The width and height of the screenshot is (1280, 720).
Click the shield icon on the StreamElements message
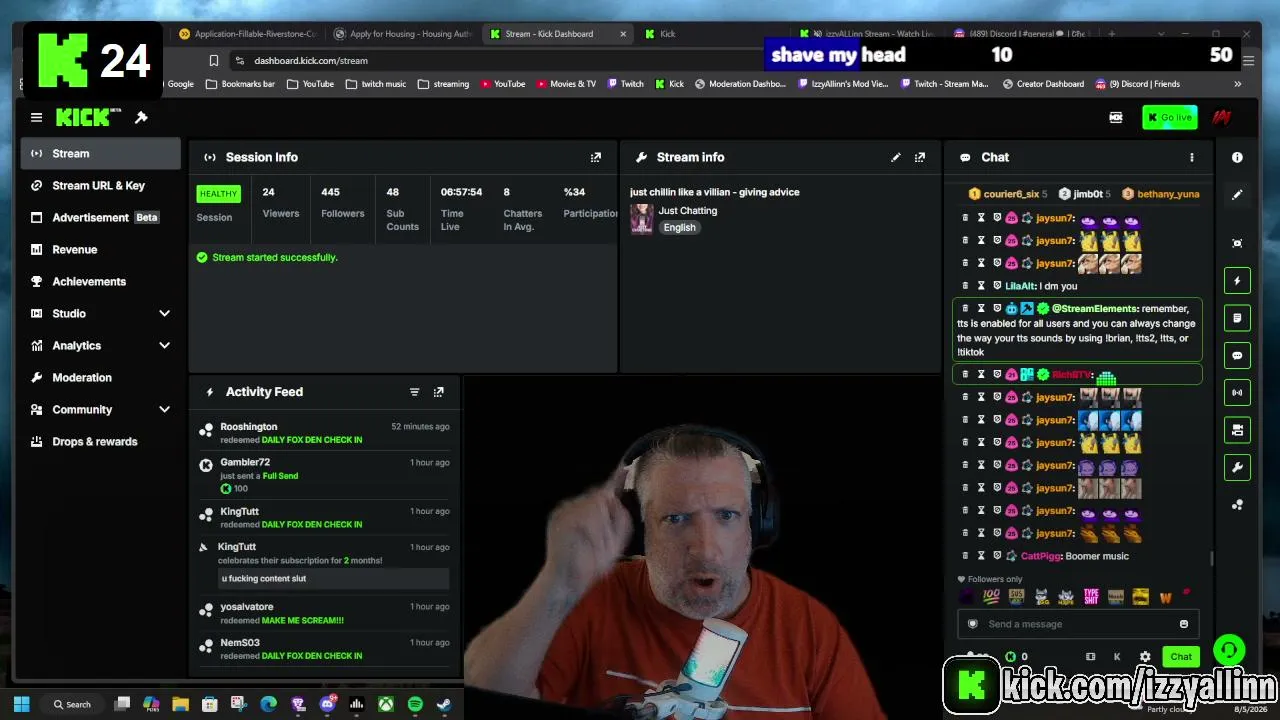pos(997,309)
